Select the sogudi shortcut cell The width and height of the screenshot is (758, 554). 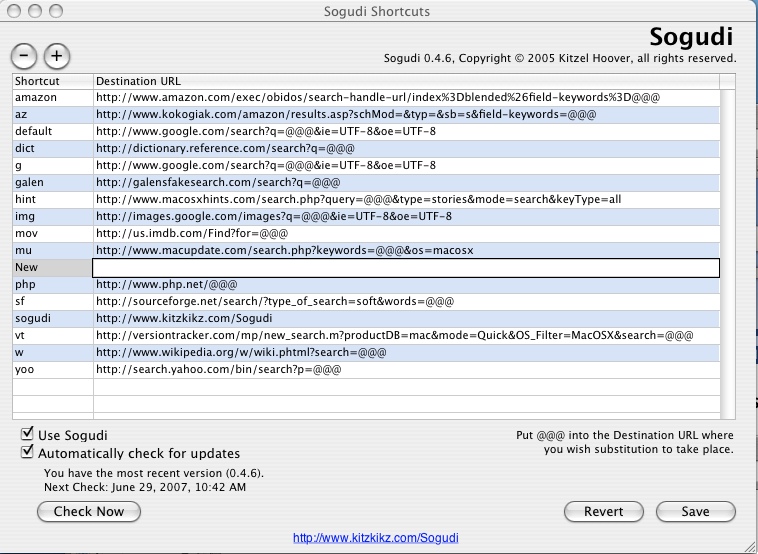[53, 318]
